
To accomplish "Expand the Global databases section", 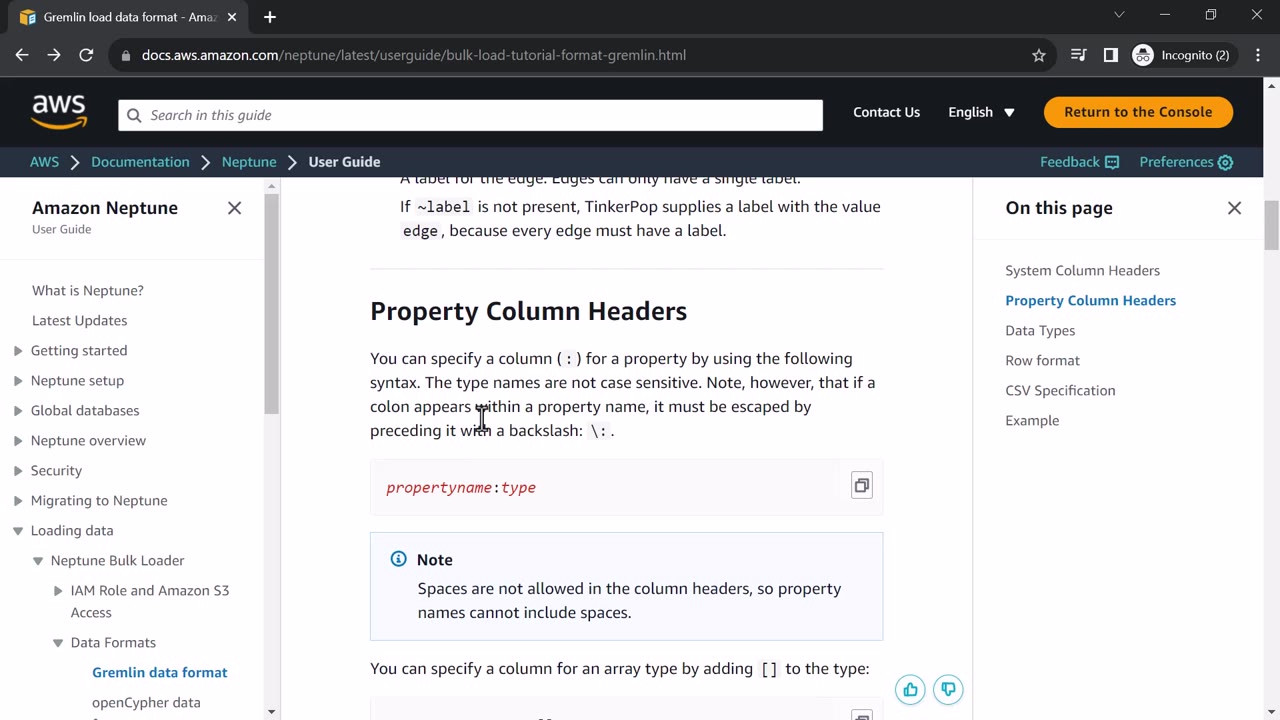I will click(18, 410).
